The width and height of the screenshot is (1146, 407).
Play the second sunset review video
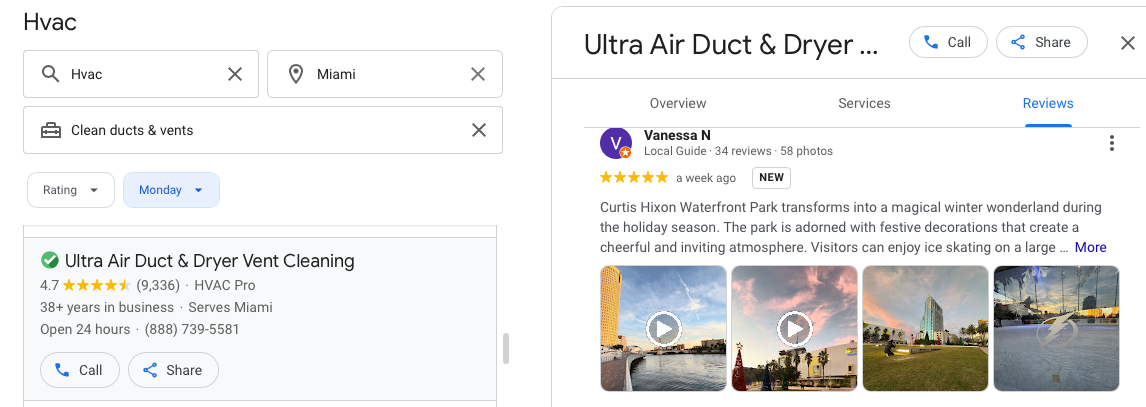click(x=794, y=328)
